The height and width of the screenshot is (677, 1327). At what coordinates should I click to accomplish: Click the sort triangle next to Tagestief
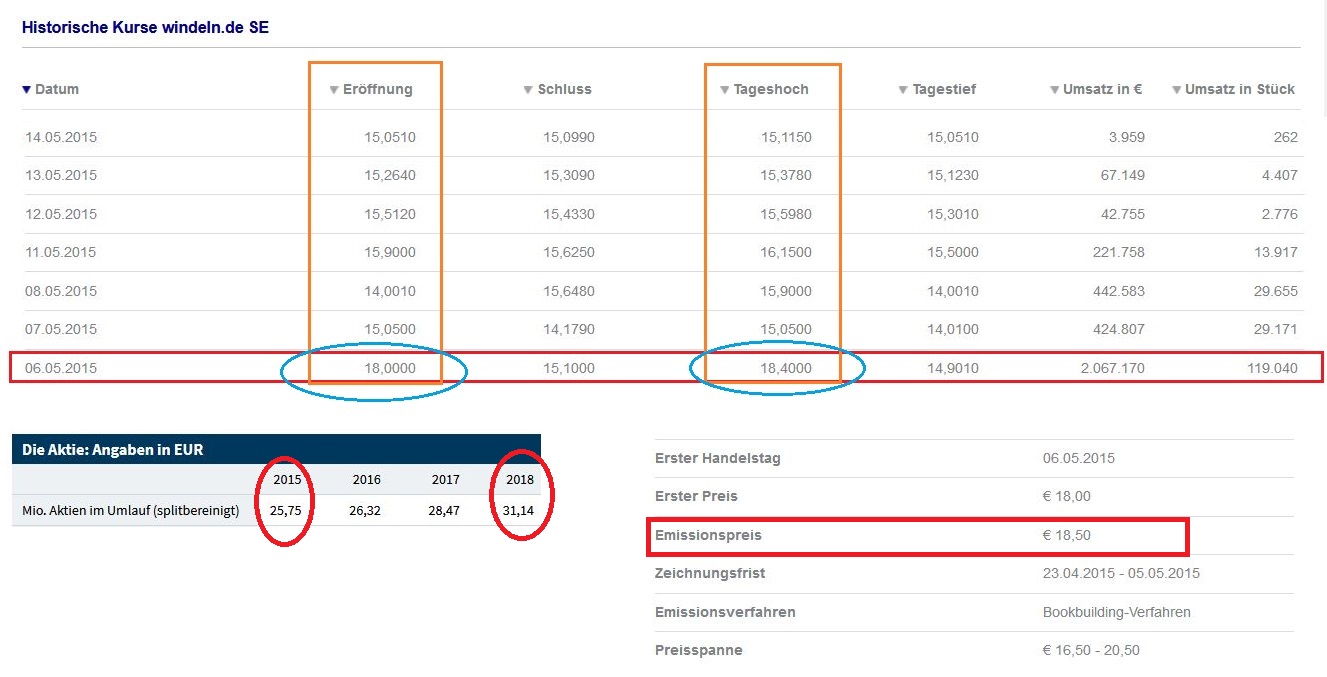[903, 90]
